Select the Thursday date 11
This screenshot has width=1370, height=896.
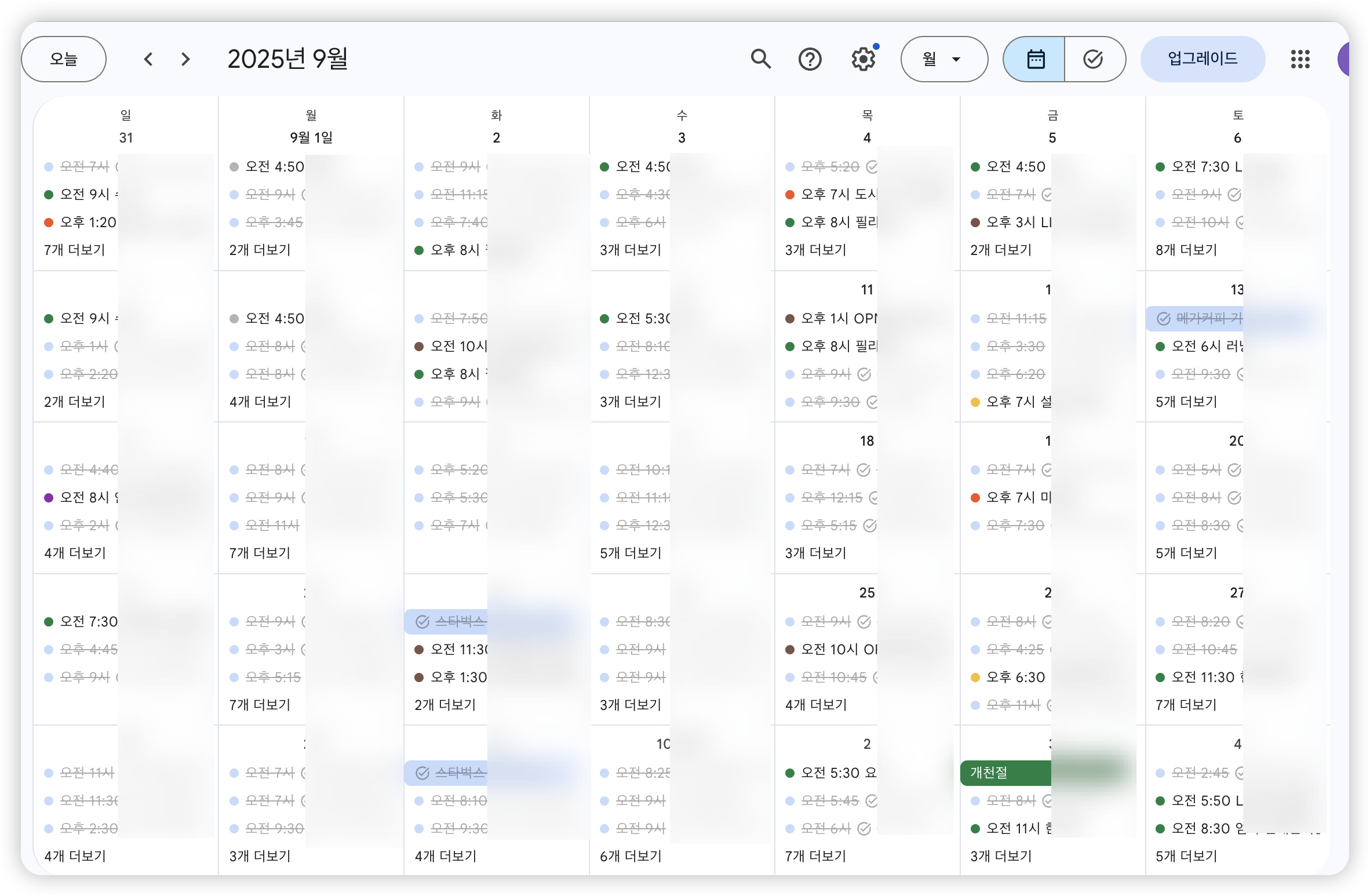click(866, 289)
